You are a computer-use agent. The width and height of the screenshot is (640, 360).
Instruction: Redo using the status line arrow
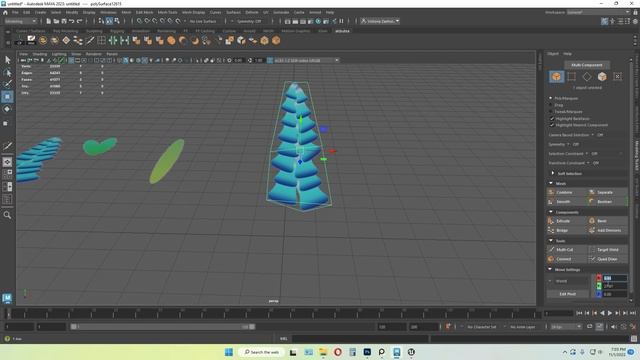point(79,21)
